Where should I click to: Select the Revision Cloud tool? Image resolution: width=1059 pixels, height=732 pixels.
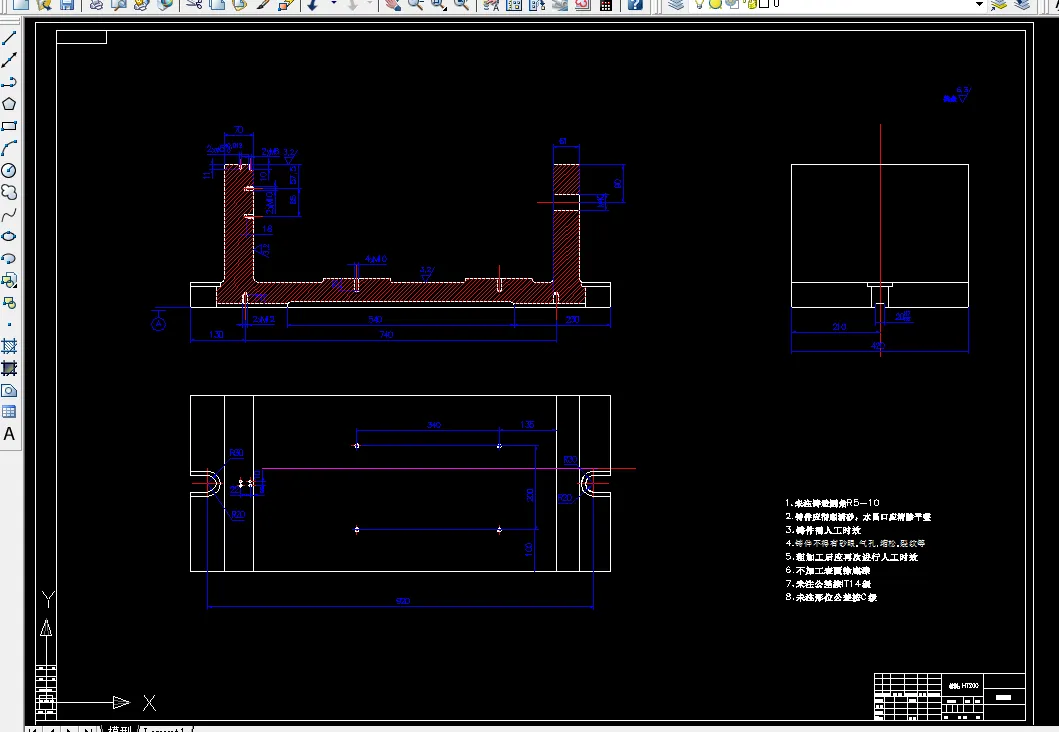pyautogui.click(x=9, y=192)
